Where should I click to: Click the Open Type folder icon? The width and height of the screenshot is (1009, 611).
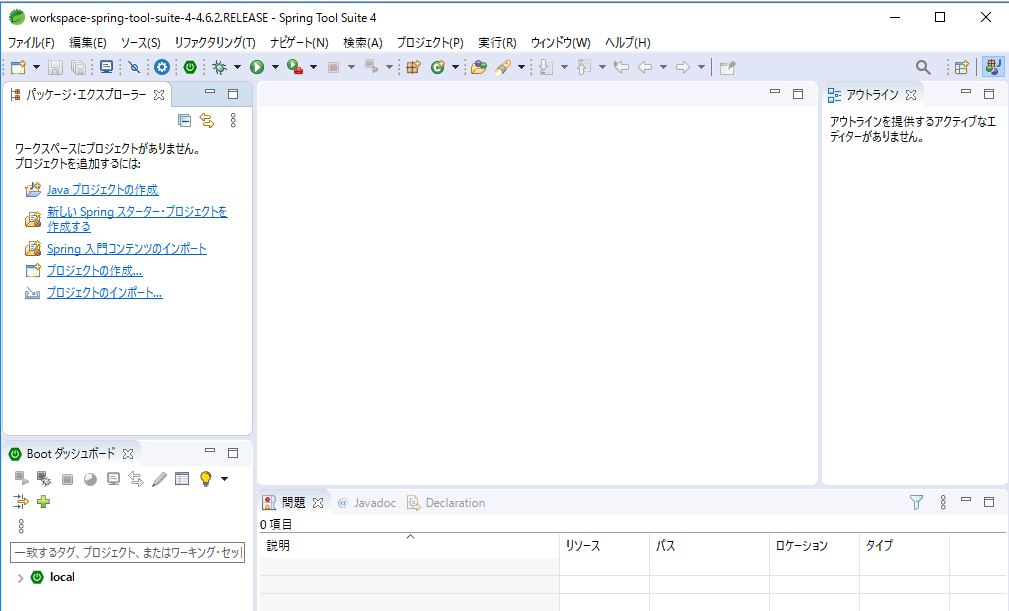478,67
